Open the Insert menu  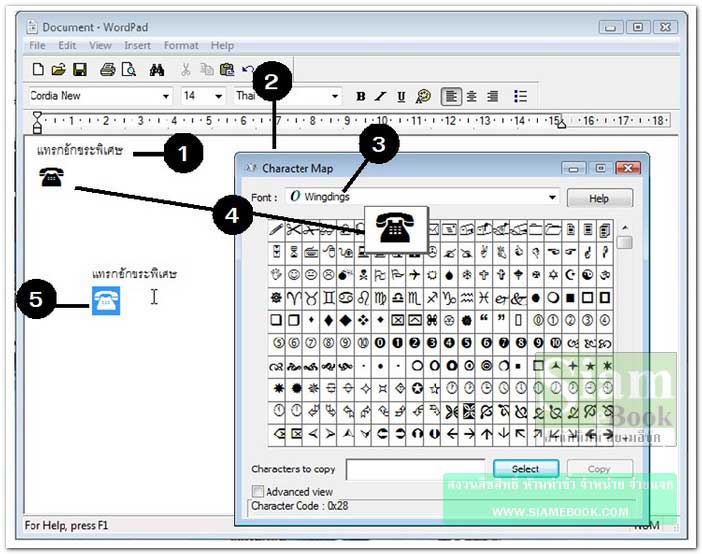[x=137, y=45]
